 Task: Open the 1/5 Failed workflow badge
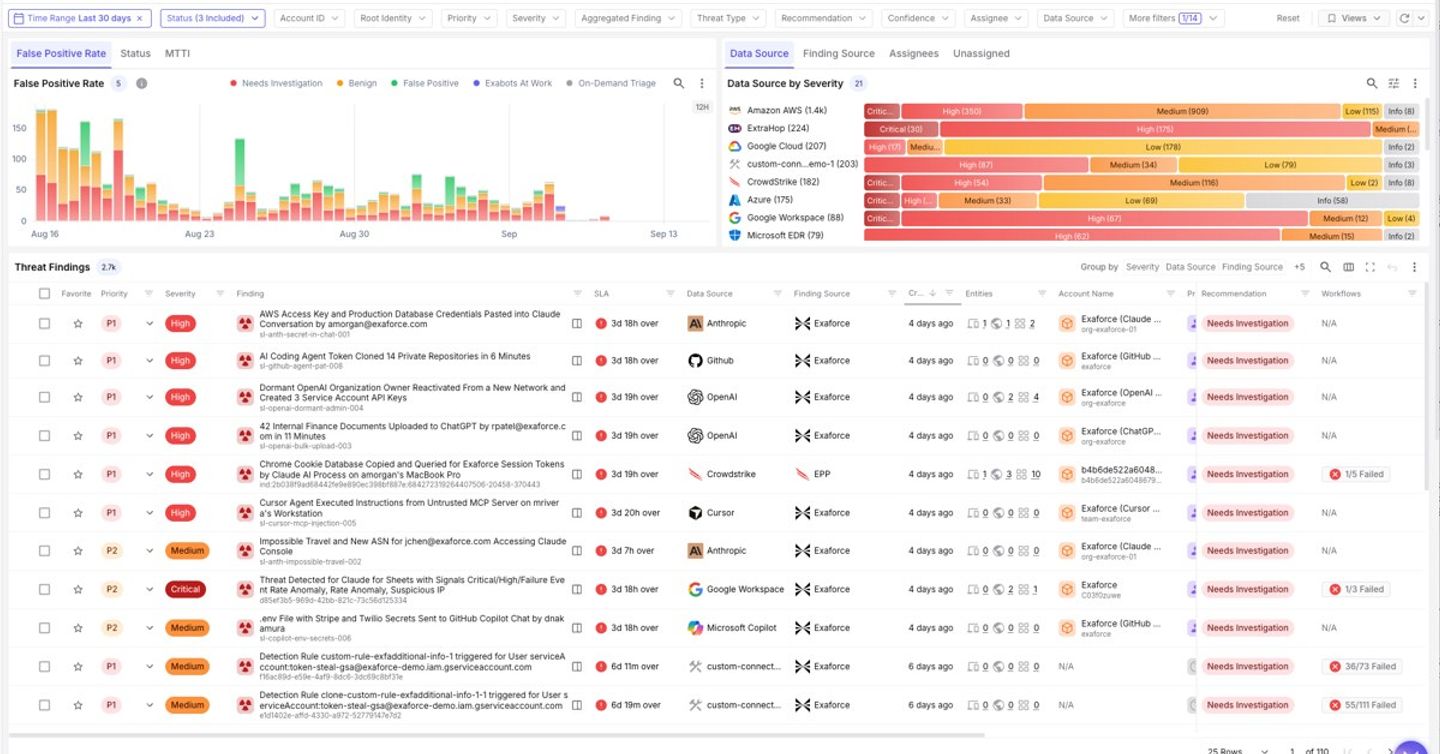pos(1356,474)
